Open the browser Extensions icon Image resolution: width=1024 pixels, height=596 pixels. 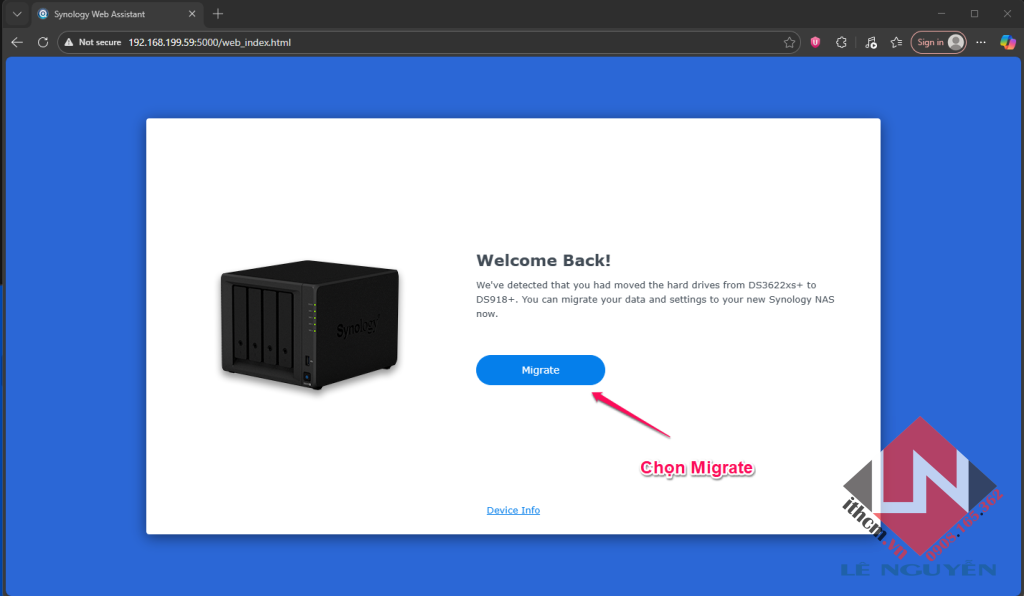(841, 42)
